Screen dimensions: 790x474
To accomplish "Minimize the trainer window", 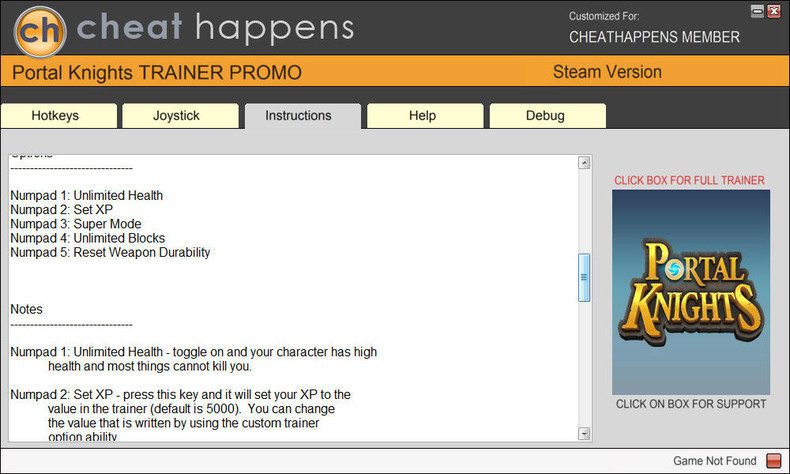I will [757, 11].
